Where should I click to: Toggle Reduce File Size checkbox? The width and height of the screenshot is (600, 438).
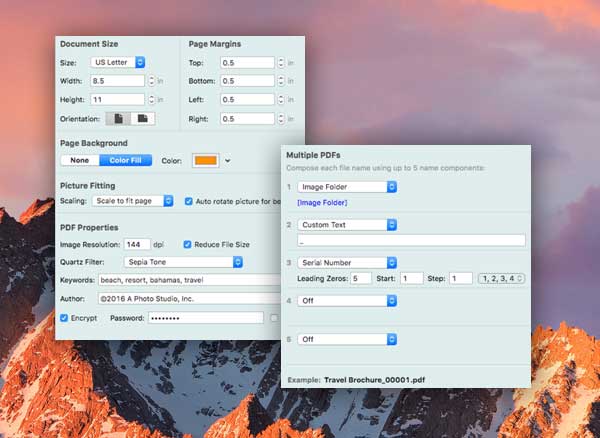point(187,244)
